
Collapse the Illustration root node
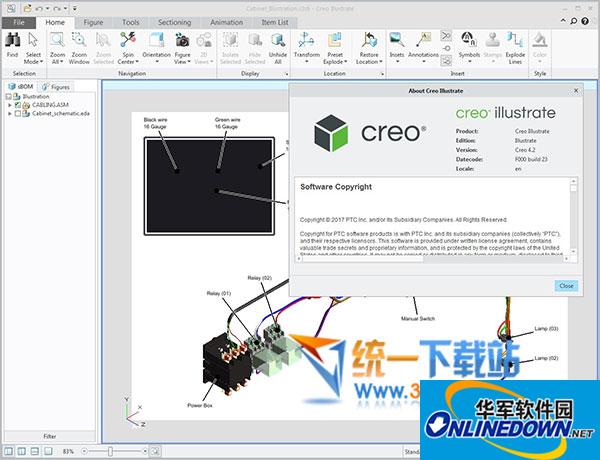coord(8,96)
